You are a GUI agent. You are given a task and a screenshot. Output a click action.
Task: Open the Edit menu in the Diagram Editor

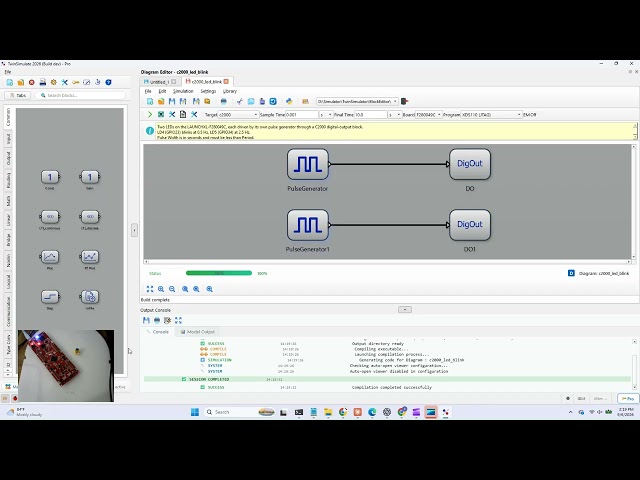pyautogui.click(x=162, y=91)
